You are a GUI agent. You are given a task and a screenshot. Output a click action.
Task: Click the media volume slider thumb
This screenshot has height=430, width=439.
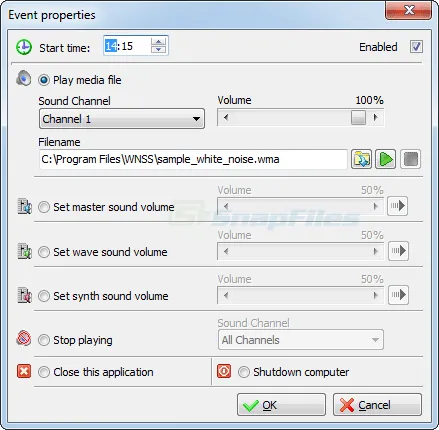(x=358, y=117)
